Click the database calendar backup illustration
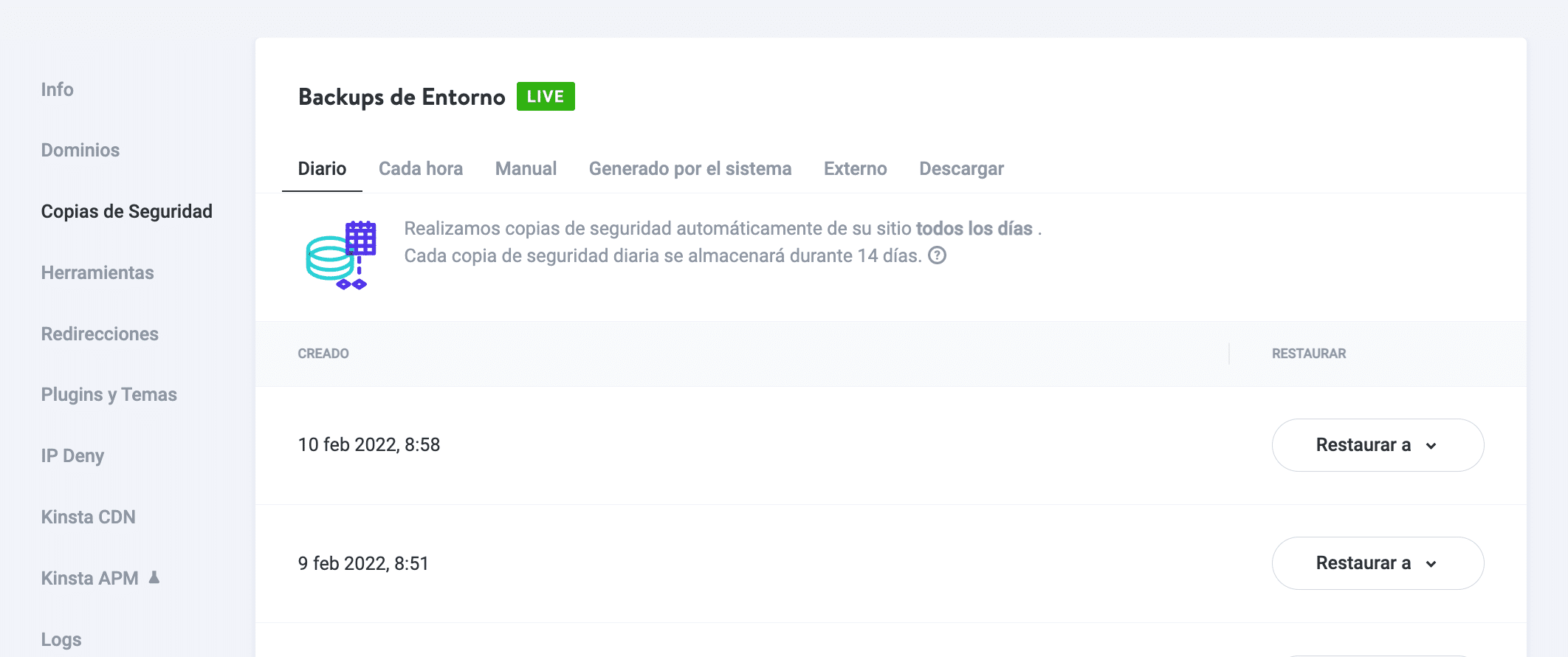1568x657 pixels. (x=341, y=255)
